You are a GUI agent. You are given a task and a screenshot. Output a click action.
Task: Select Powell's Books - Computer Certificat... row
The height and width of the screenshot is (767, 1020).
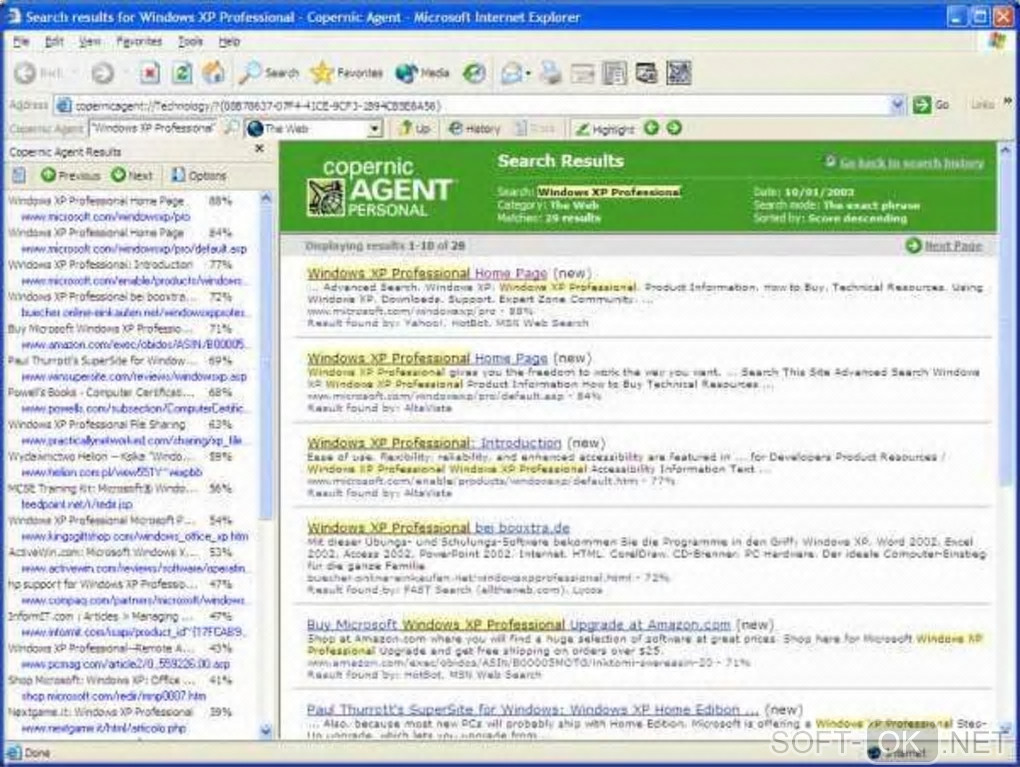[x=120, y=392]
